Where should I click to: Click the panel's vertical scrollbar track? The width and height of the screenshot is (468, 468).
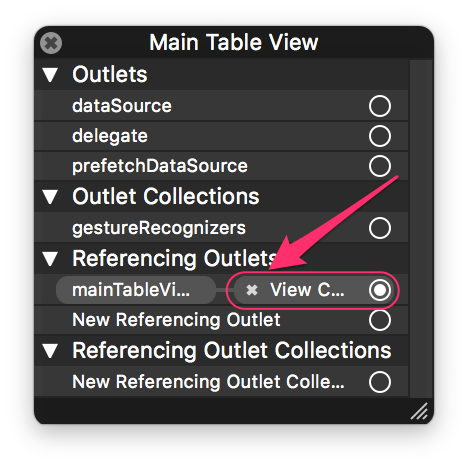421,228
